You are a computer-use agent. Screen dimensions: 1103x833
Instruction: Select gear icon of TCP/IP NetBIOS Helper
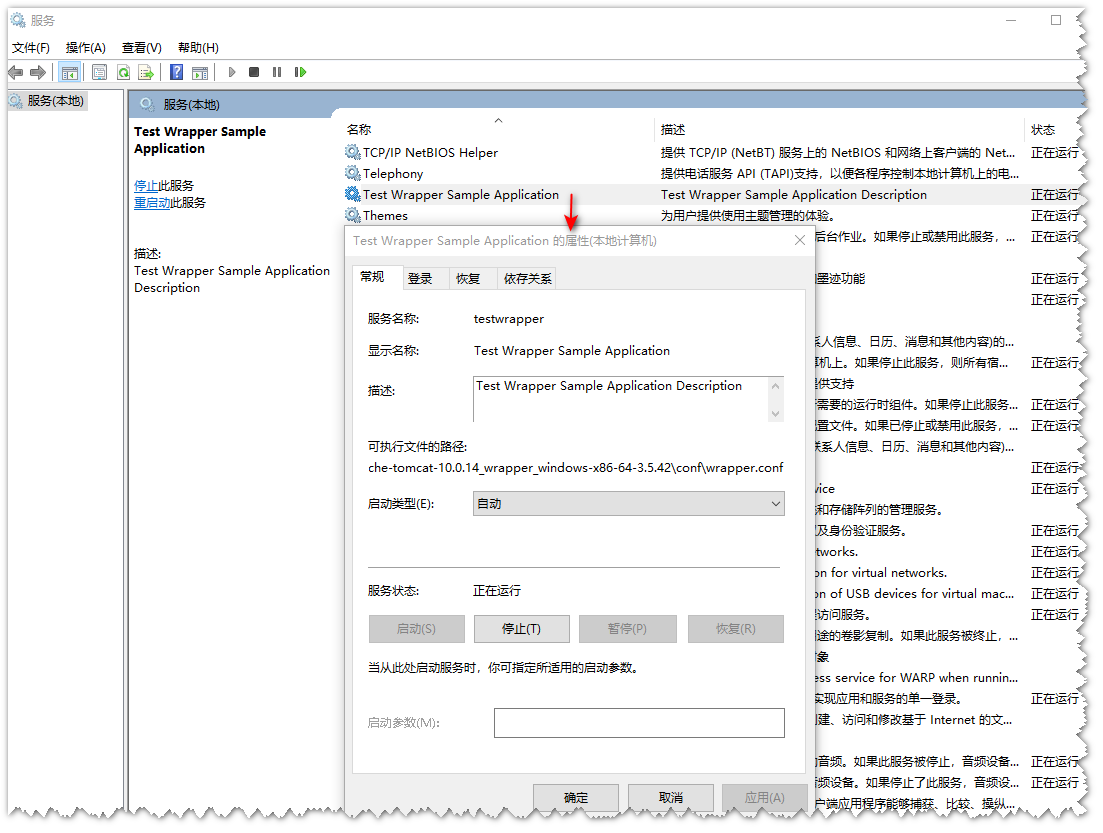click(x=352, y=152)
